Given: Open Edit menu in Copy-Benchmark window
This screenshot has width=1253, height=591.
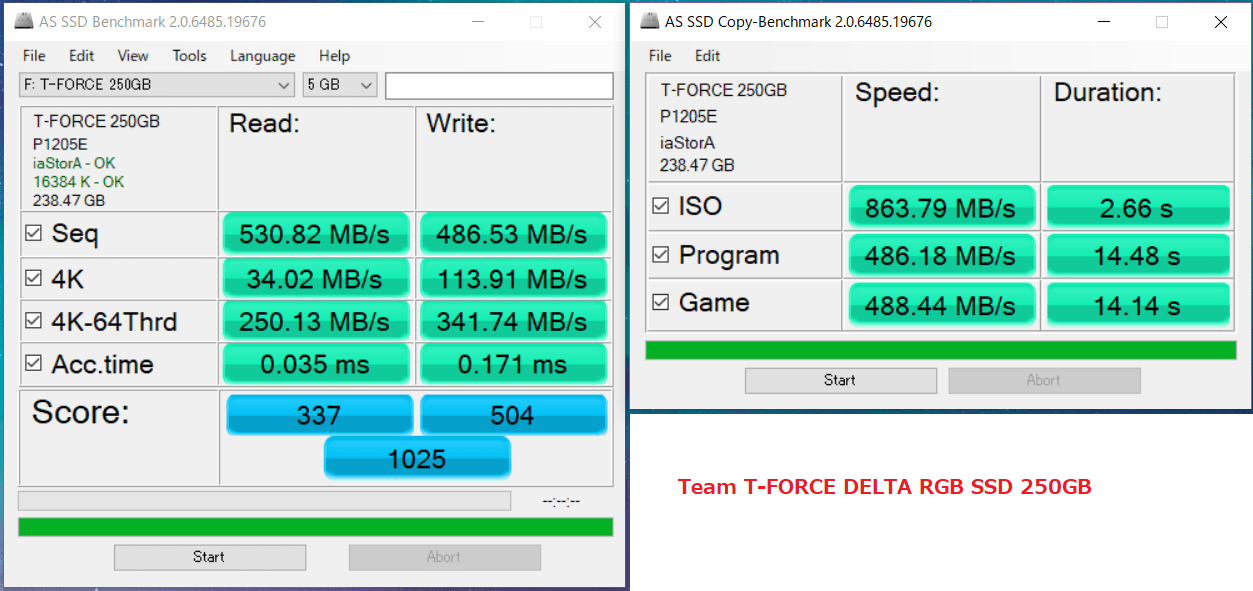Looking at the screenshot, I should click(x=708, y=56).
